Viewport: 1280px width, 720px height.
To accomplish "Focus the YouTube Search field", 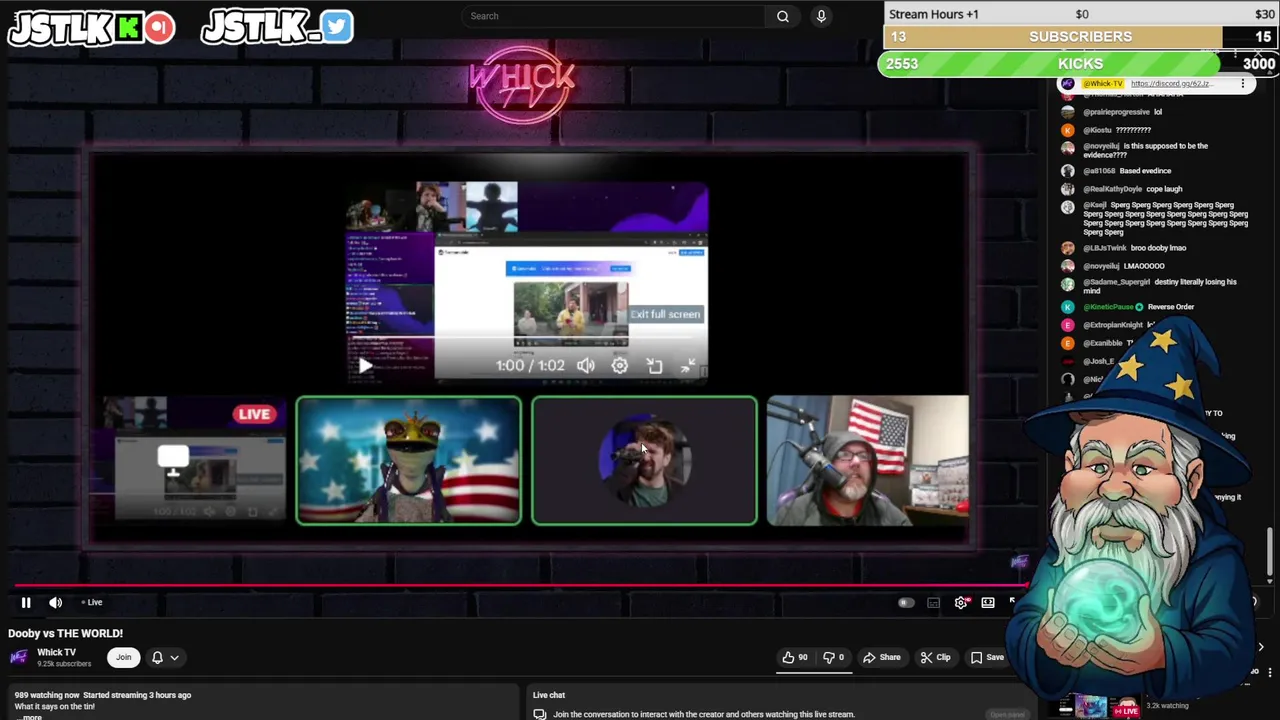I will 615,16.
